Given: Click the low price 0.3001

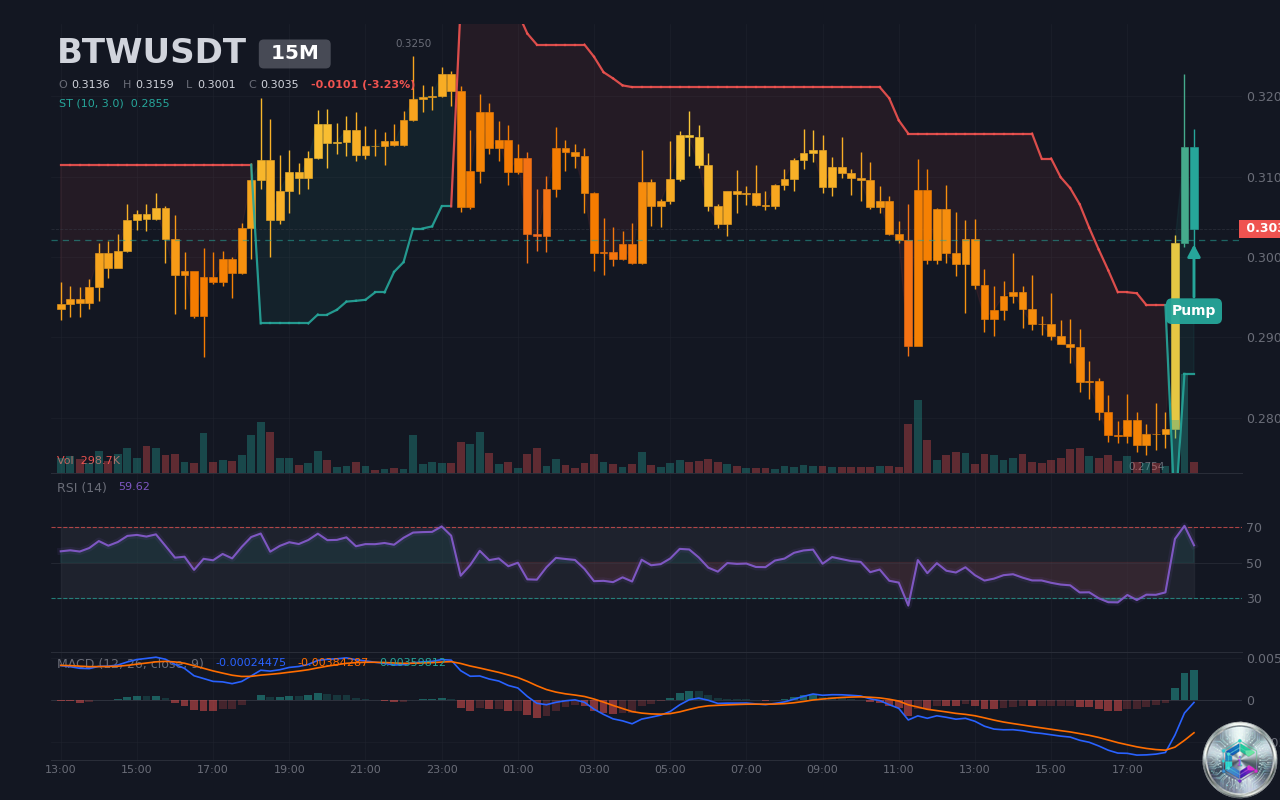Looking at the screenshot, I should pos(216,85).
